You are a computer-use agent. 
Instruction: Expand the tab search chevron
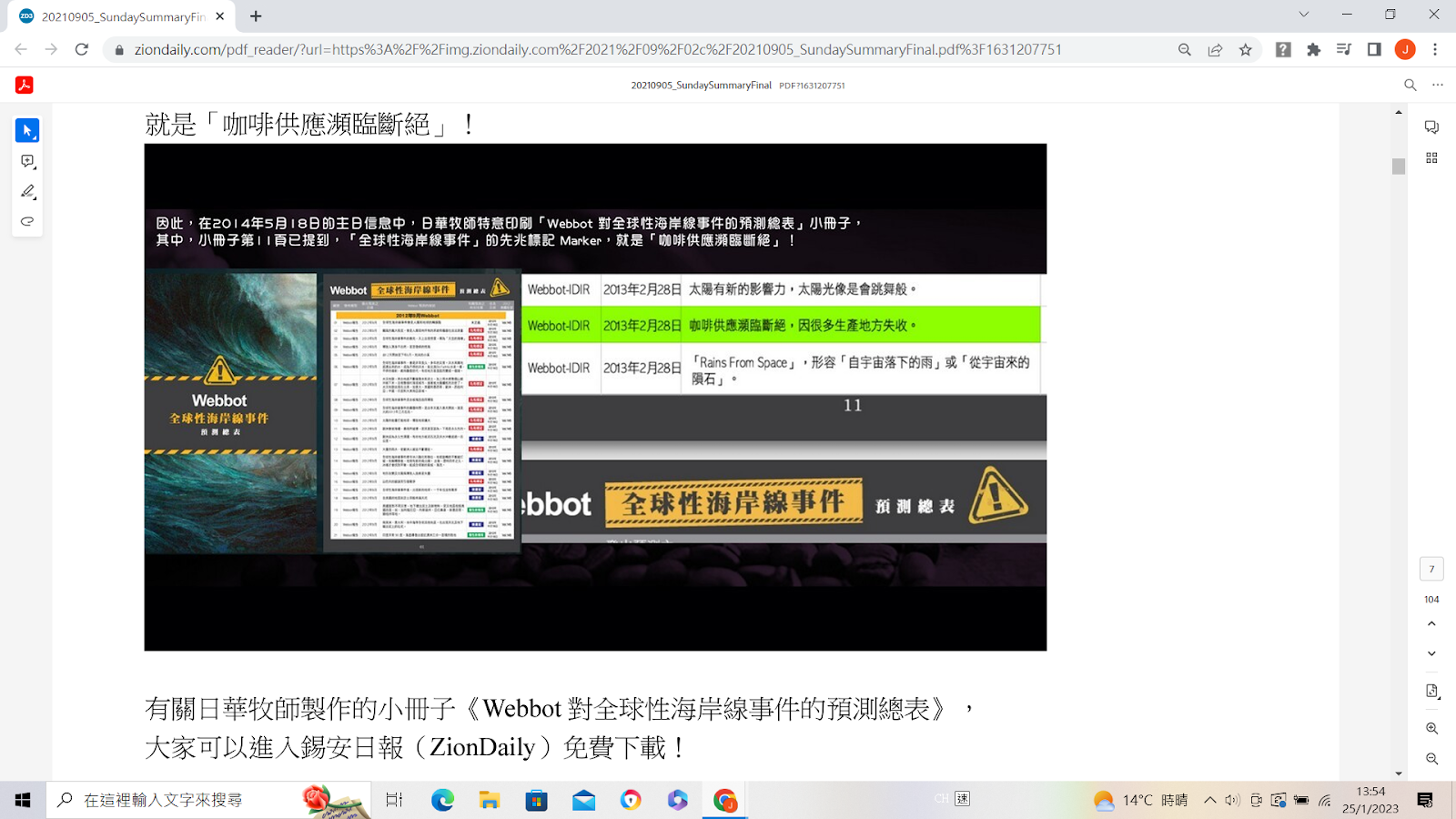pos(1303,15)
